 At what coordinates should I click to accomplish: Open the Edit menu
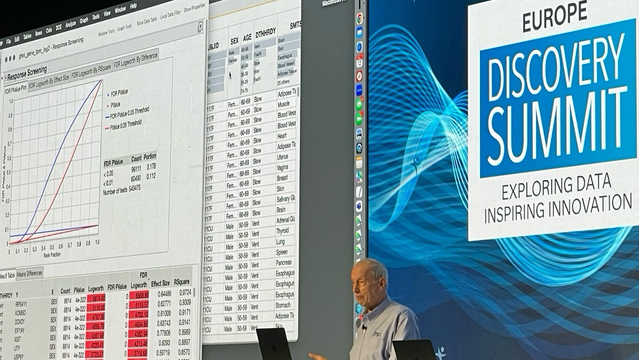pyautogui.click(x=17, y=40)
